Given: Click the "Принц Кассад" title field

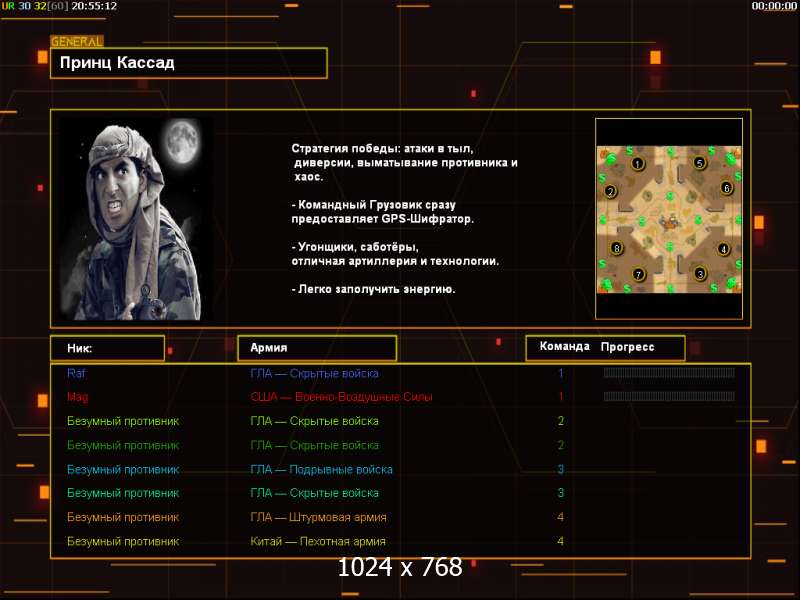Looking at the screenshot, I should tap(189, 63).
